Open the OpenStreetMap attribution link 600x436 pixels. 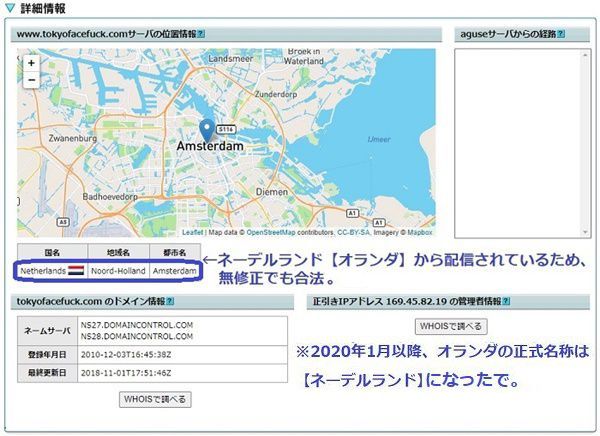pos(271,232)
